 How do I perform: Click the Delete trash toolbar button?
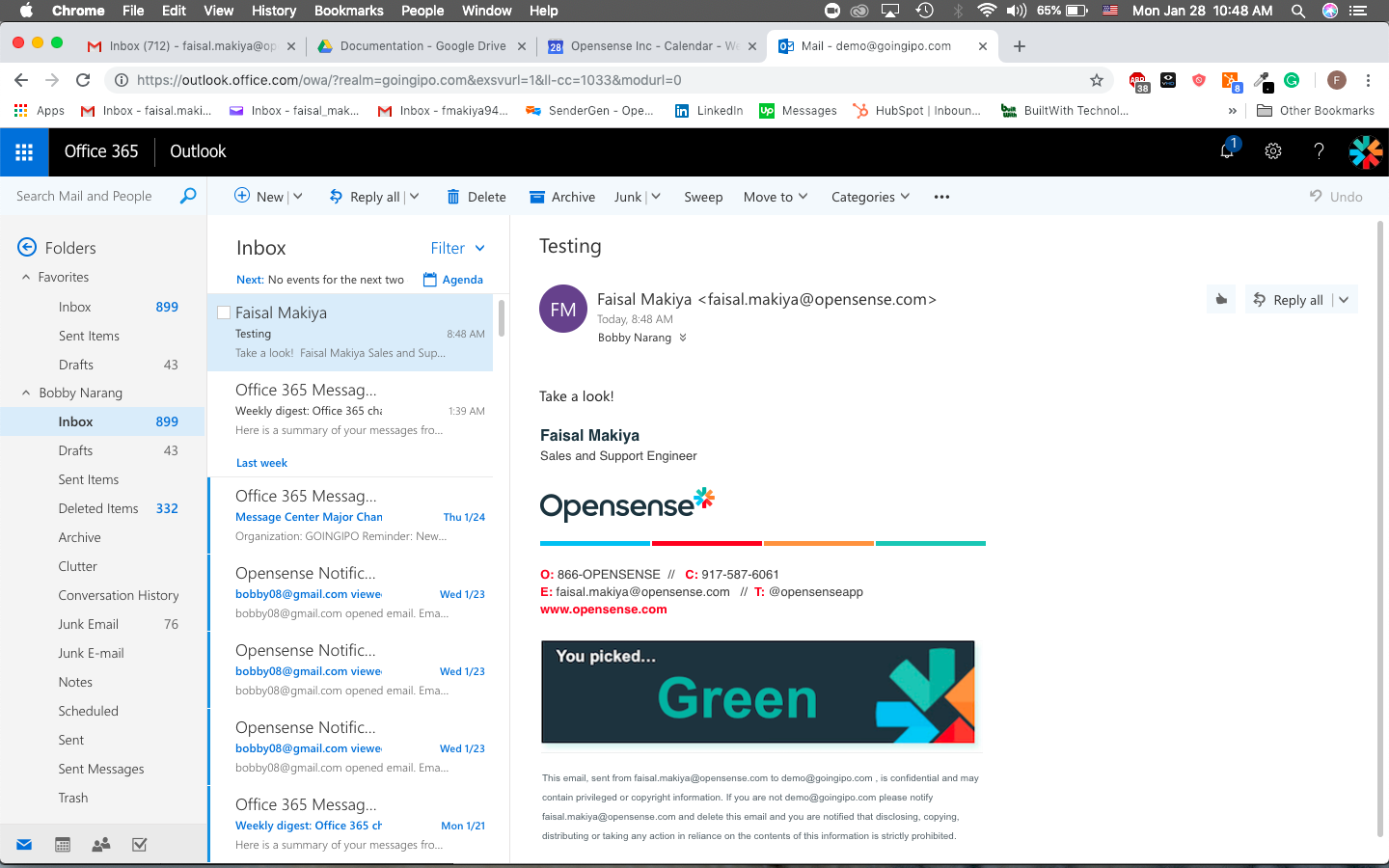coord(477,197)
